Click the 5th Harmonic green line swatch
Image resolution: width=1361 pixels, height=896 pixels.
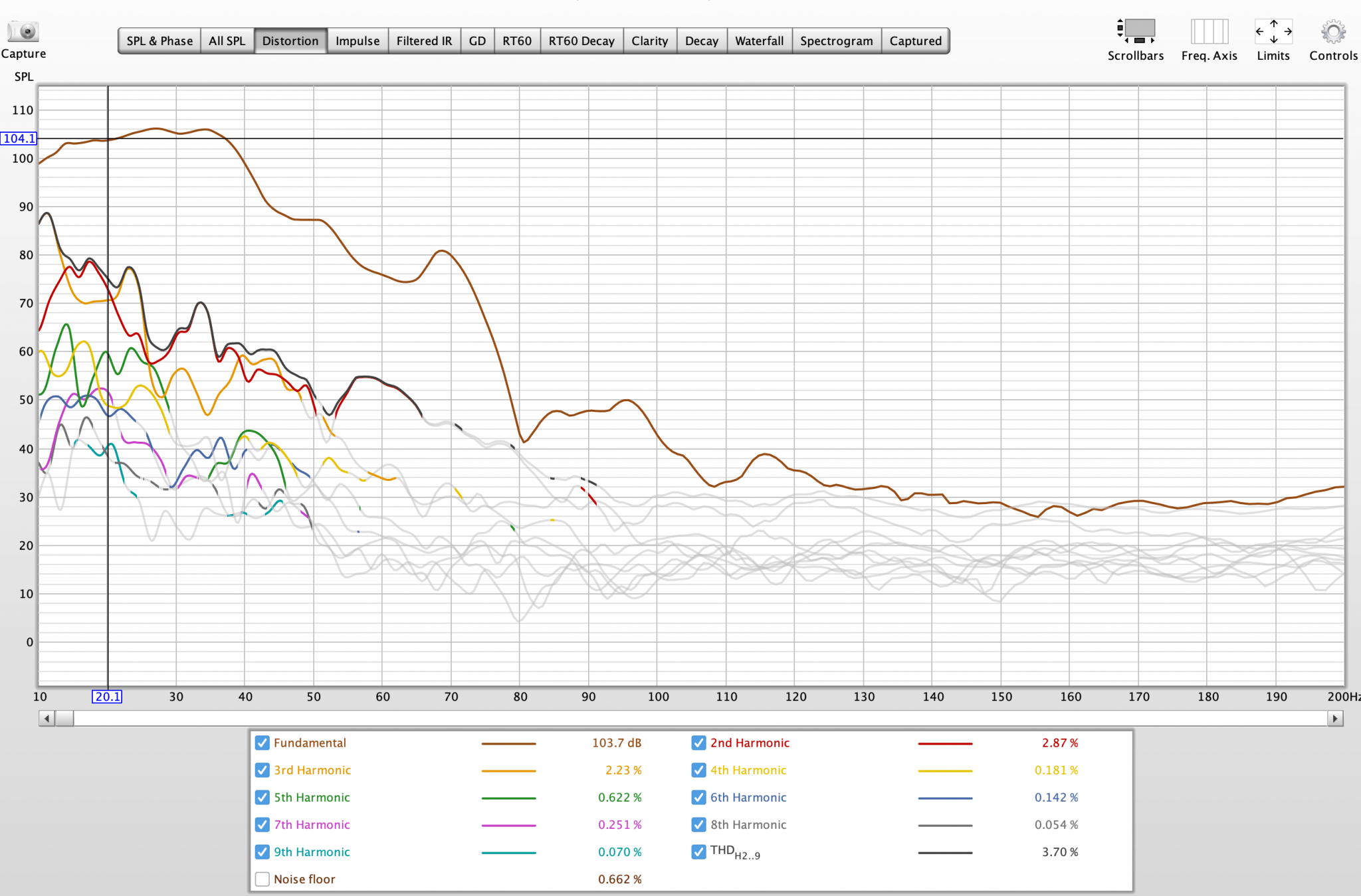[508, 798]
